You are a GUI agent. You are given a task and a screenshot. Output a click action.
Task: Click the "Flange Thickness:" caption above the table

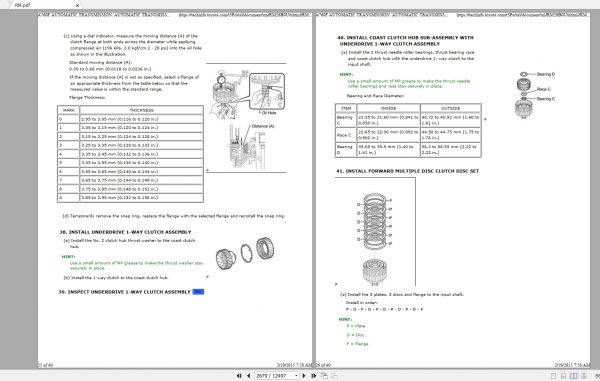point(87,98)
